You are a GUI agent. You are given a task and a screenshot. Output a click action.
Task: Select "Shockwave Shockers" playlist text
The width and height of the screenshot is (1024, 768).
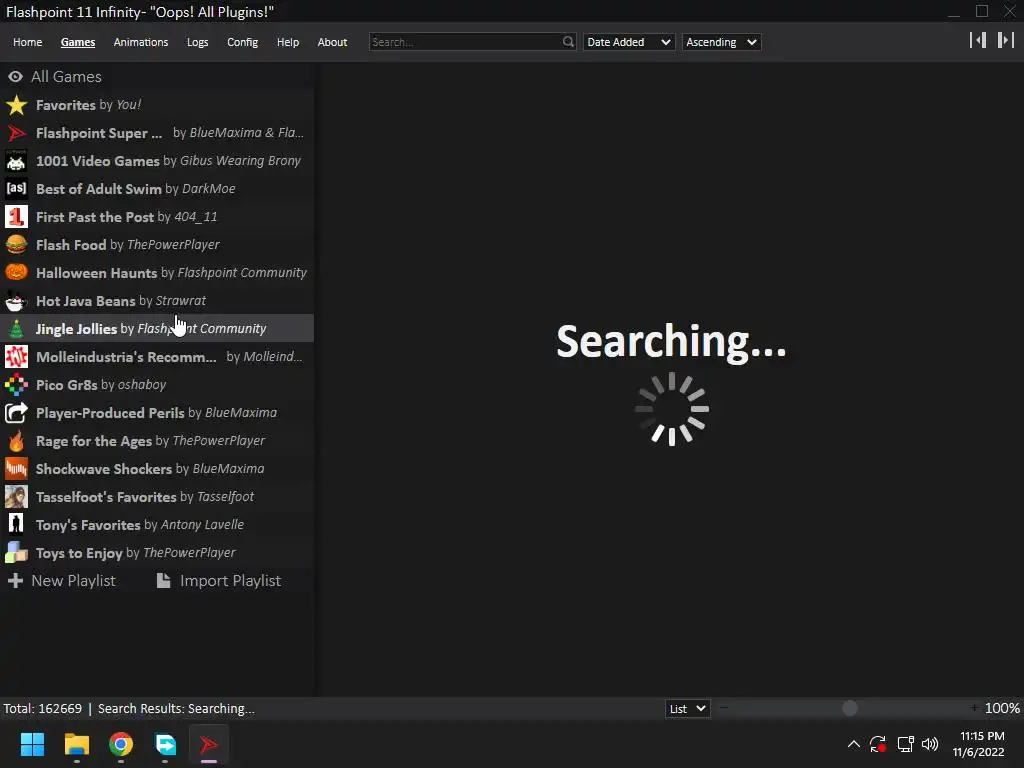point(104,469)
